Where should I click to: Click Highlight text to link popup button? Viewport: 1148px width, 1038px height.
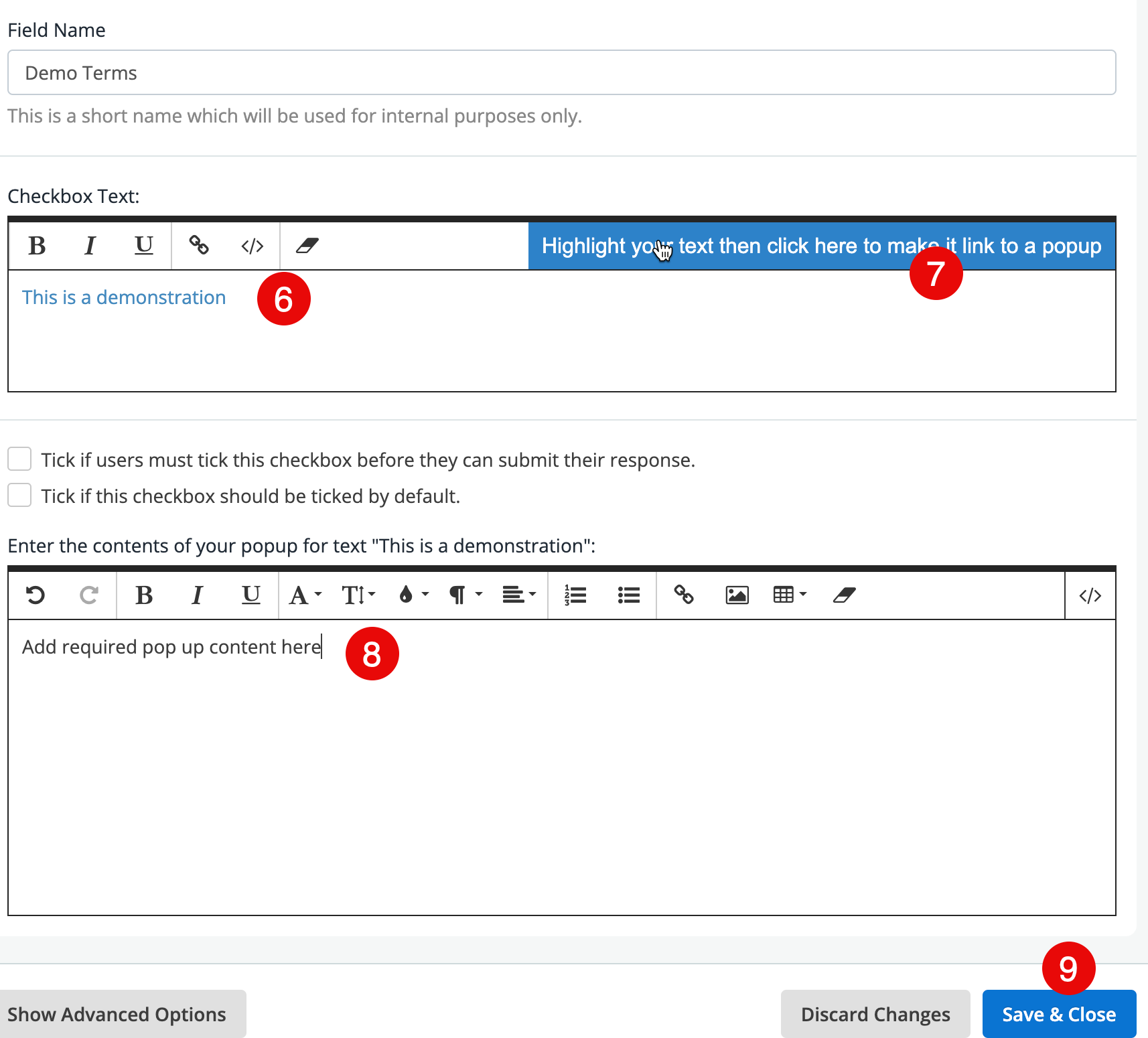click(822, 246)
